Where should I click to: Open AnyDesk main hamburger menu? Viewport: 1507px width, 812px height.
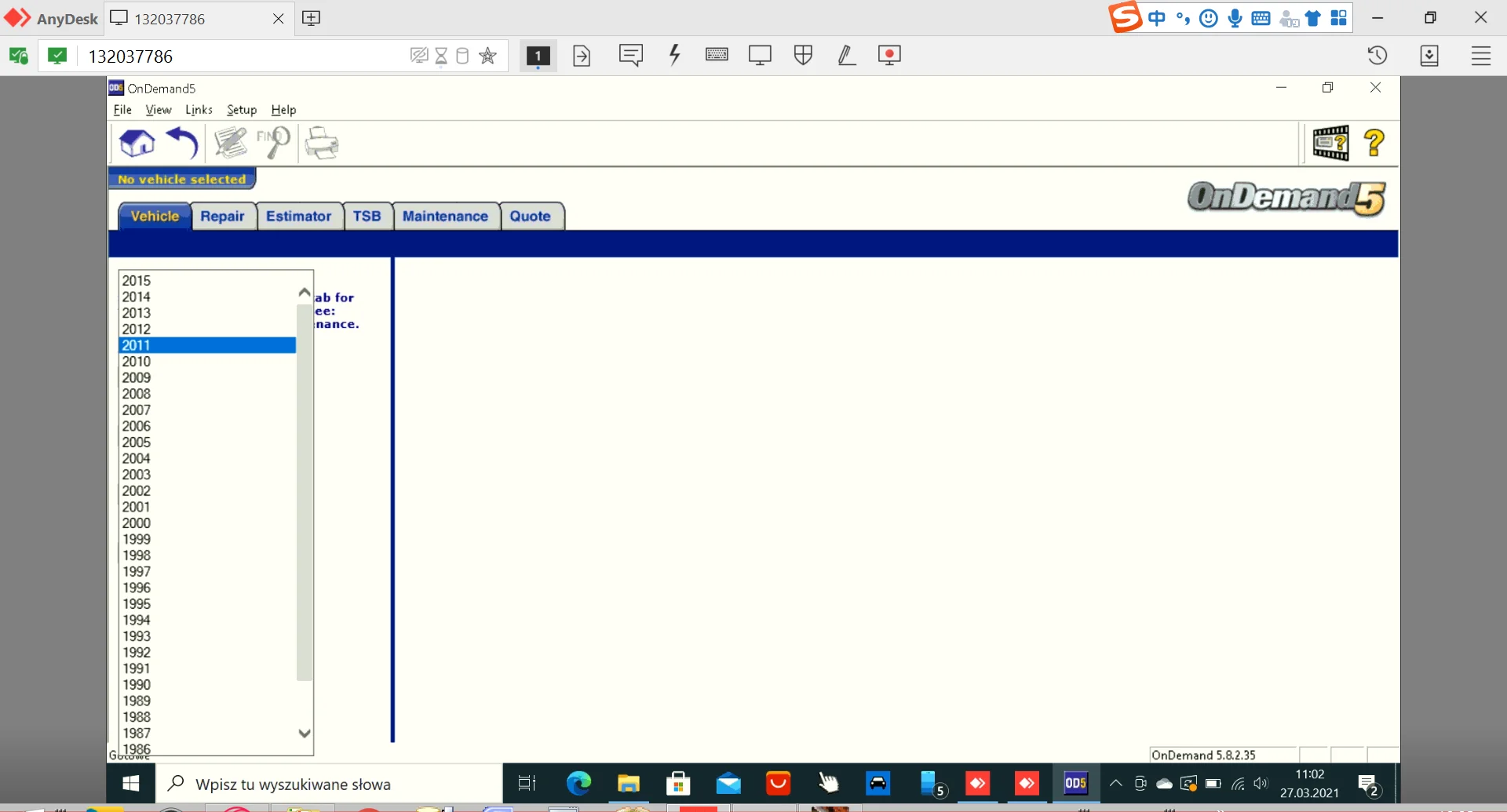point(1481,56)
